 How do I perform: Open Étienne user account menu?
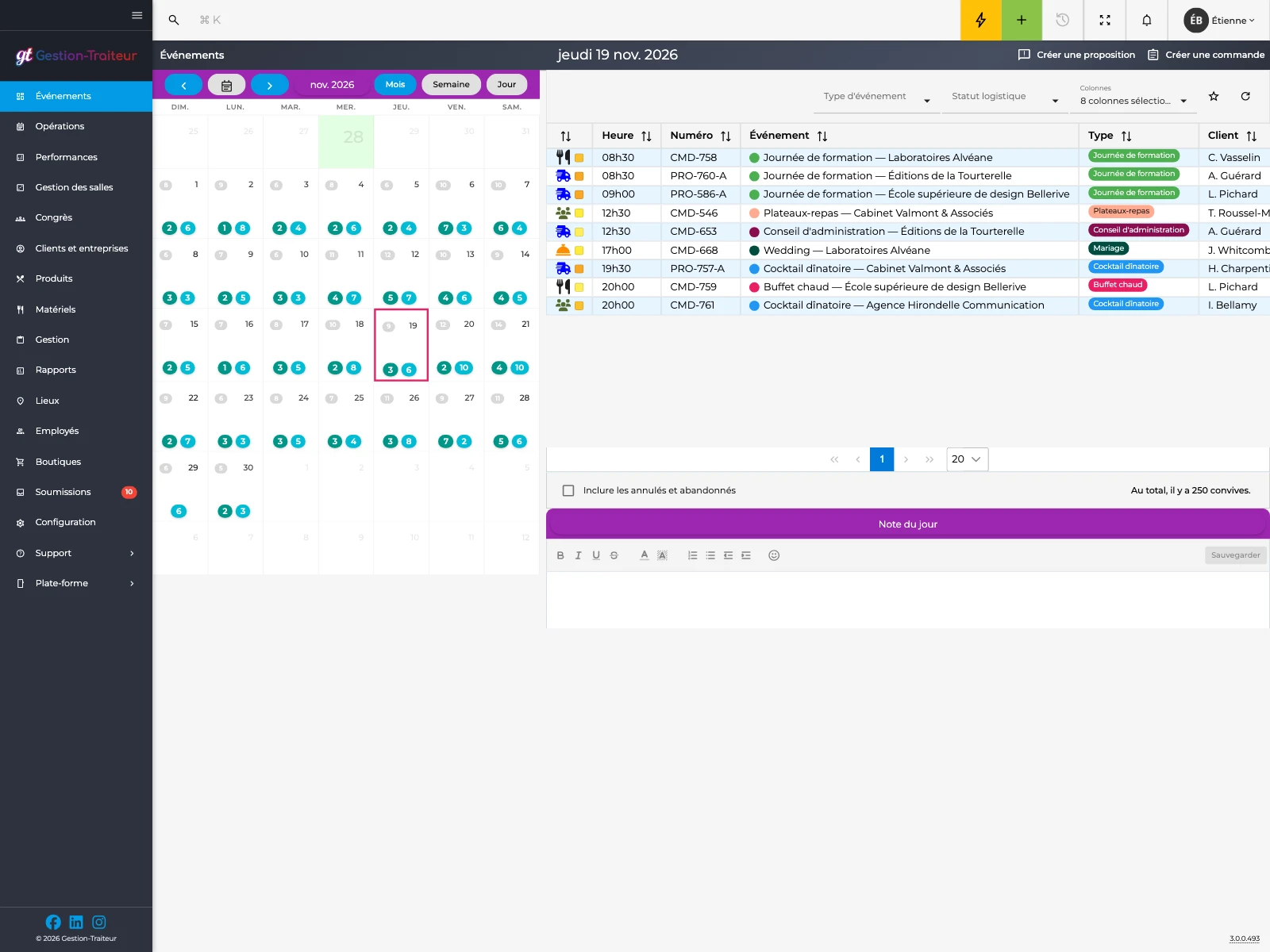(x=1219, y=20)
